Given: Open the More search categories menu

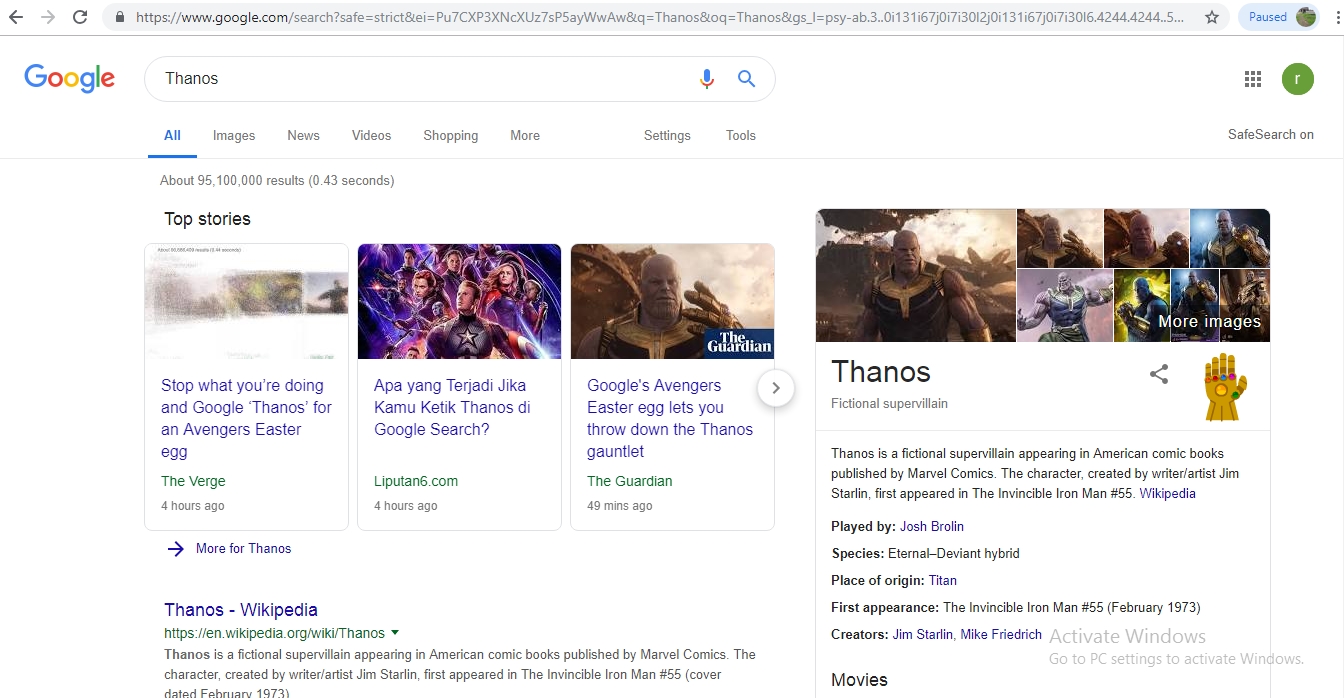Looking at the screenshot, I should tap(525, 135).
